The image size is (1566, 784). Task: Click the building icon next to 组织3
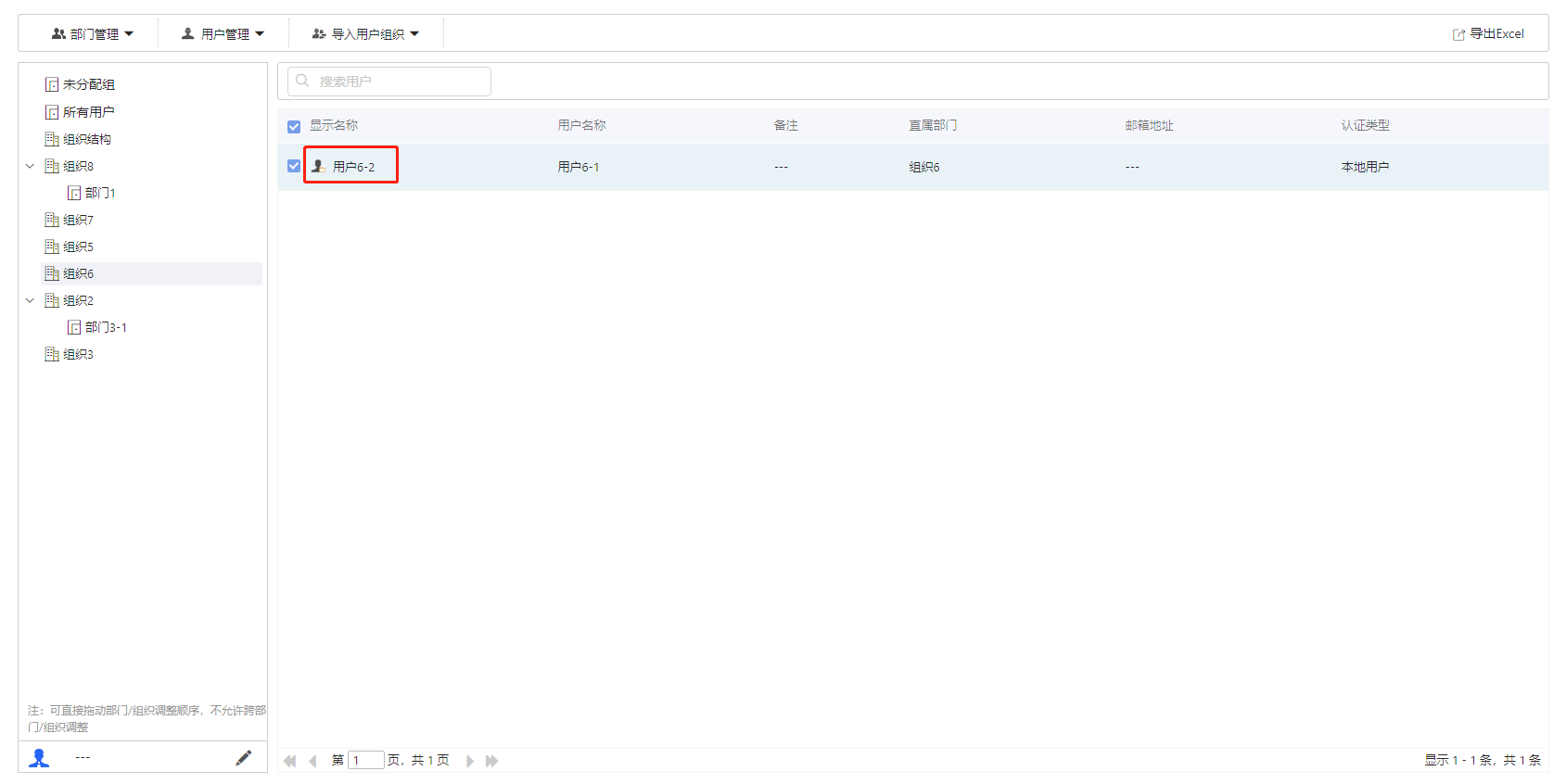[x=52, y=354]
